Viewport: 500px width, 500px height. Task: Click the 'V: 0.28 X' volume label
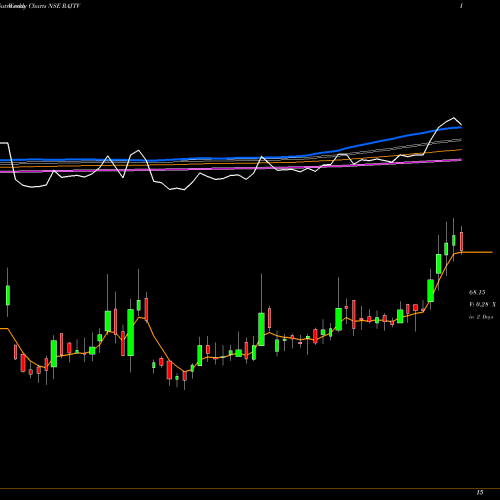(x=482, y=304)
